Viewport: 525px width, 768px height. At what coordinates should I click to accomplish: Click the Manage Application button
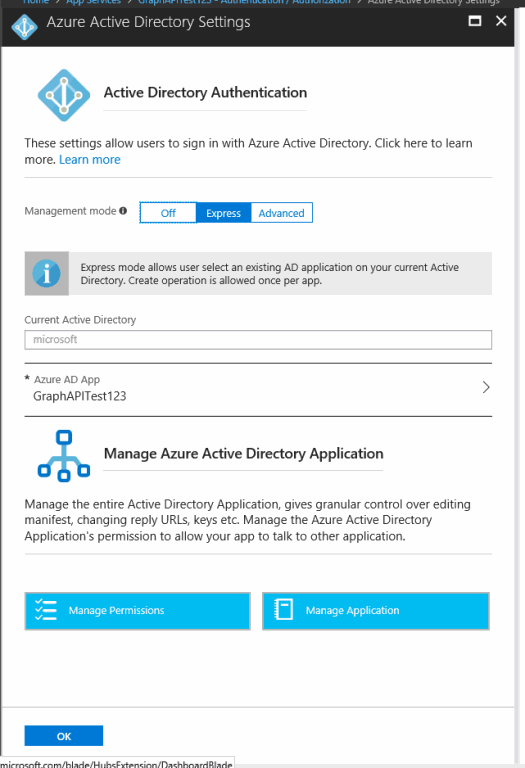pos(376,611)
